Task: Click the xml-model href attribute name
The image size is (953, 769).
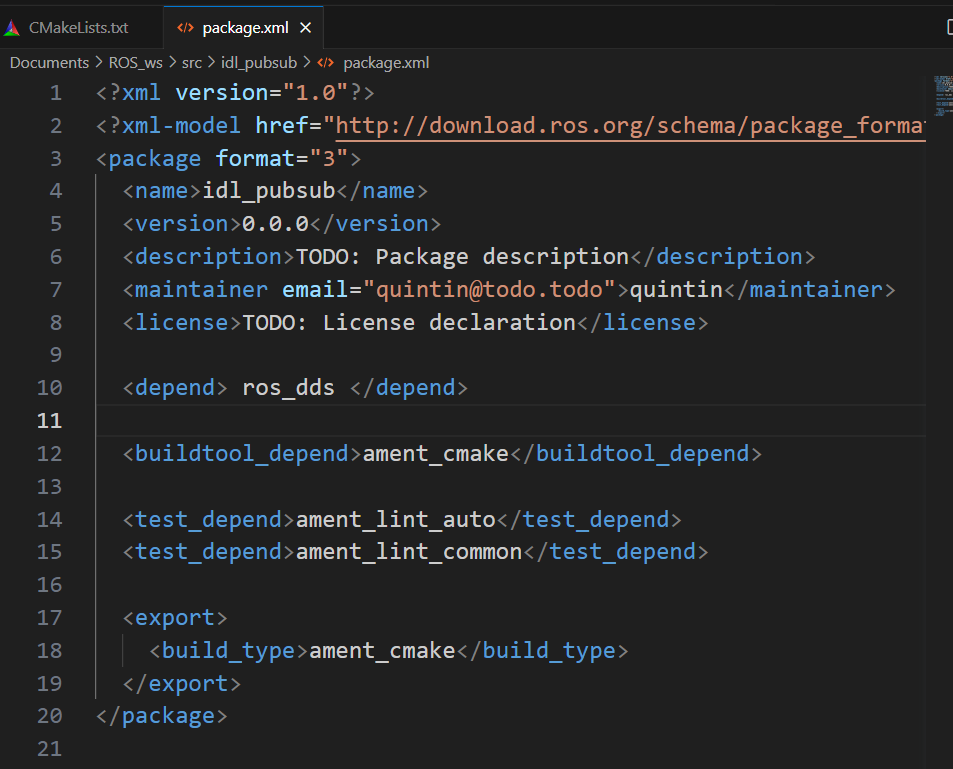Action: 282,126
